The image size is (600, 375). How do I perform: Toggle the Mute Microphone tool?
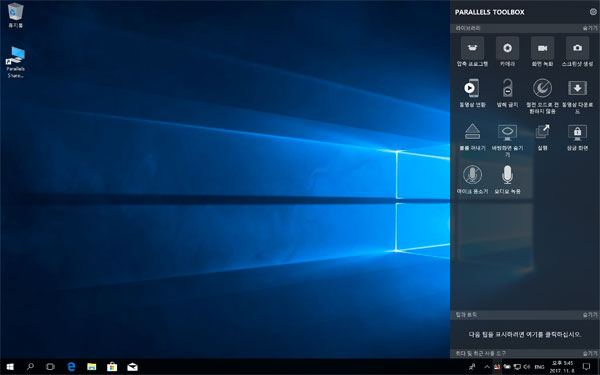click(x=472, y=179)
